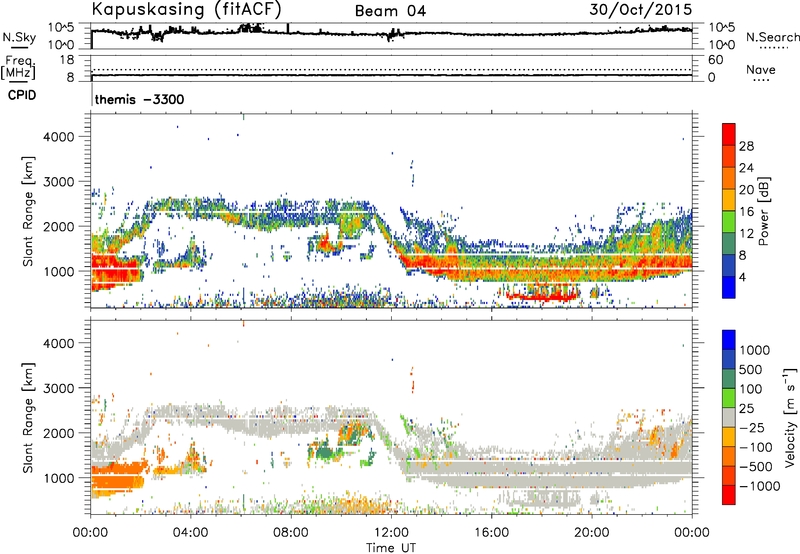Click the '-25' label on the velocity color bar
Viewport: 800px width, 554px height.
[752, 427]
